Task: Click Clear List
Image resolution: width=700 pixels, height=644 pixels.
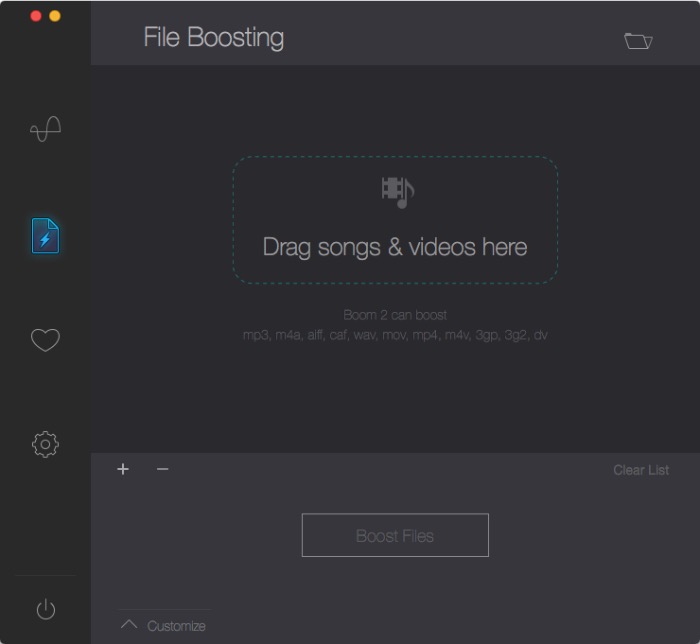Action: pyautogui.click(x=641, y=470)
